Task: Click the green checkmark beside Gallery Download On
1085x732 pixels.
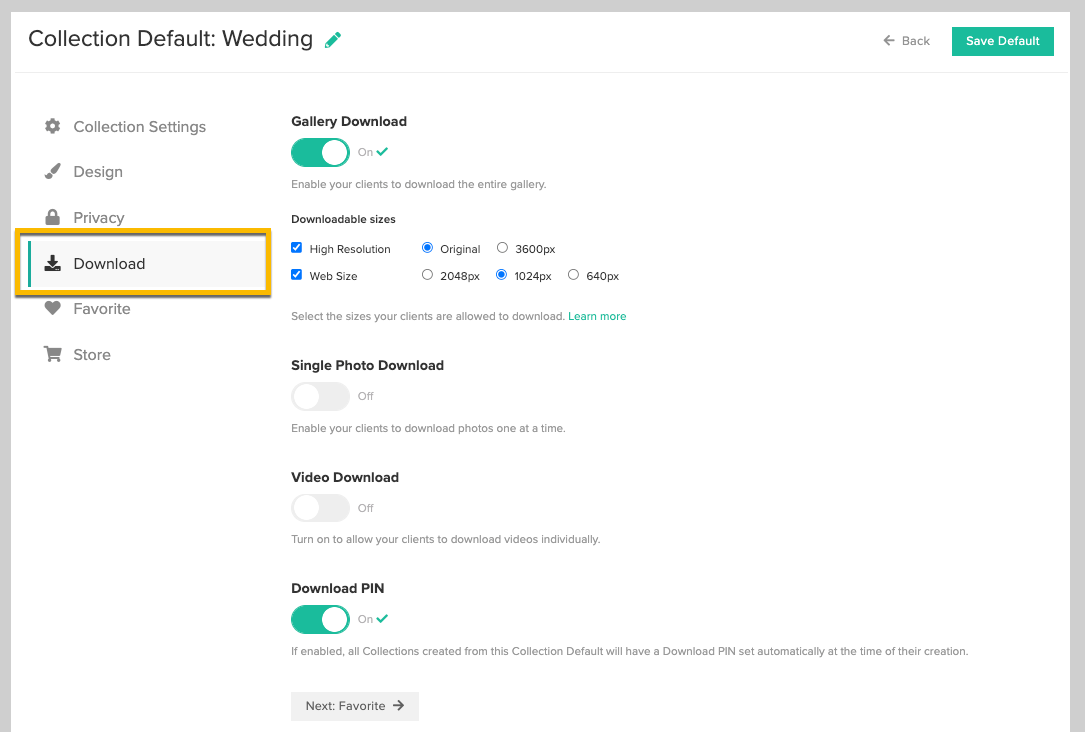Action: point(382,152)
